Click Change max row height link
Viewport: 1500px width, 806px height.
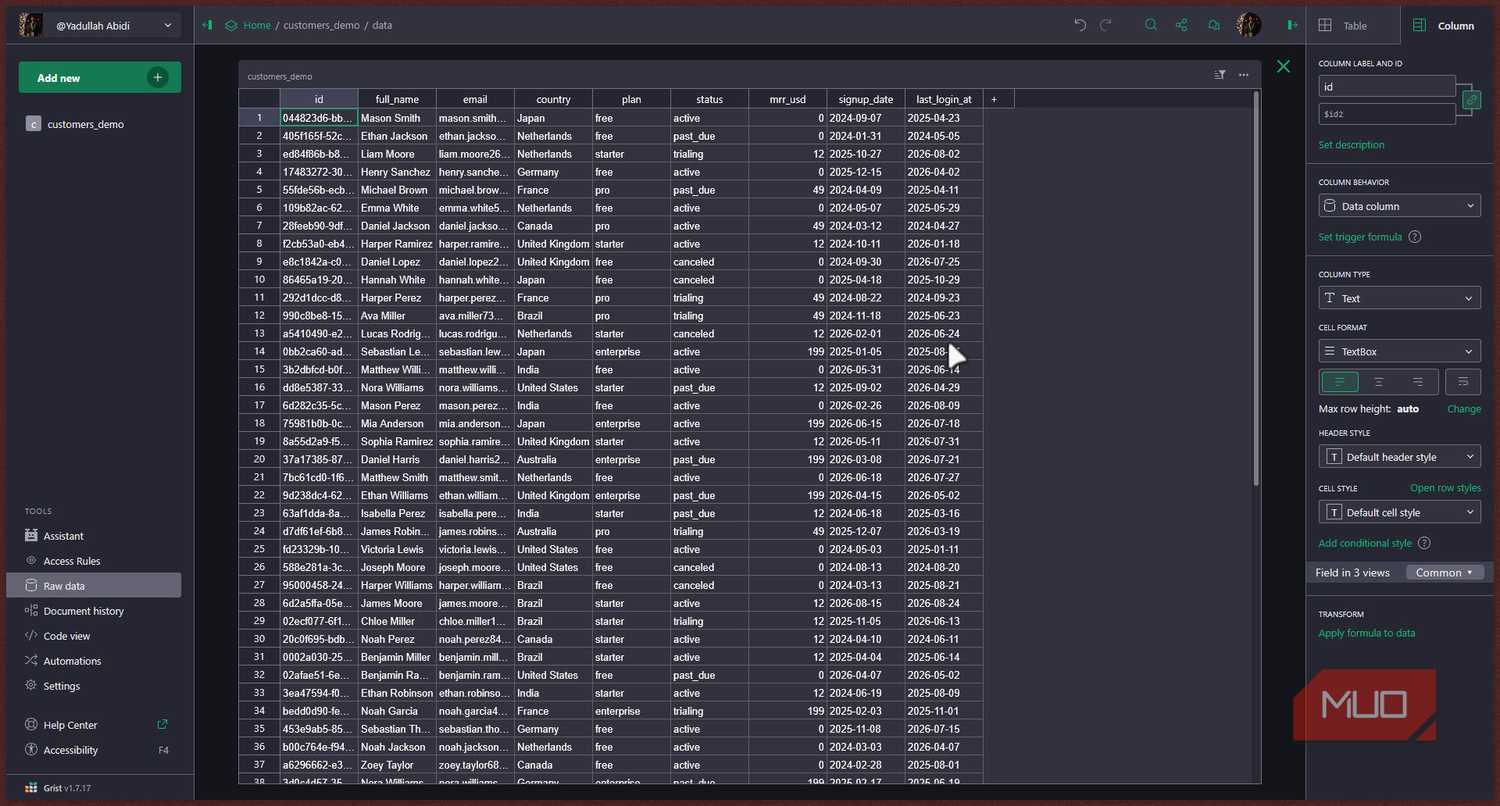pyautogui.click(x=1464, y=409)
